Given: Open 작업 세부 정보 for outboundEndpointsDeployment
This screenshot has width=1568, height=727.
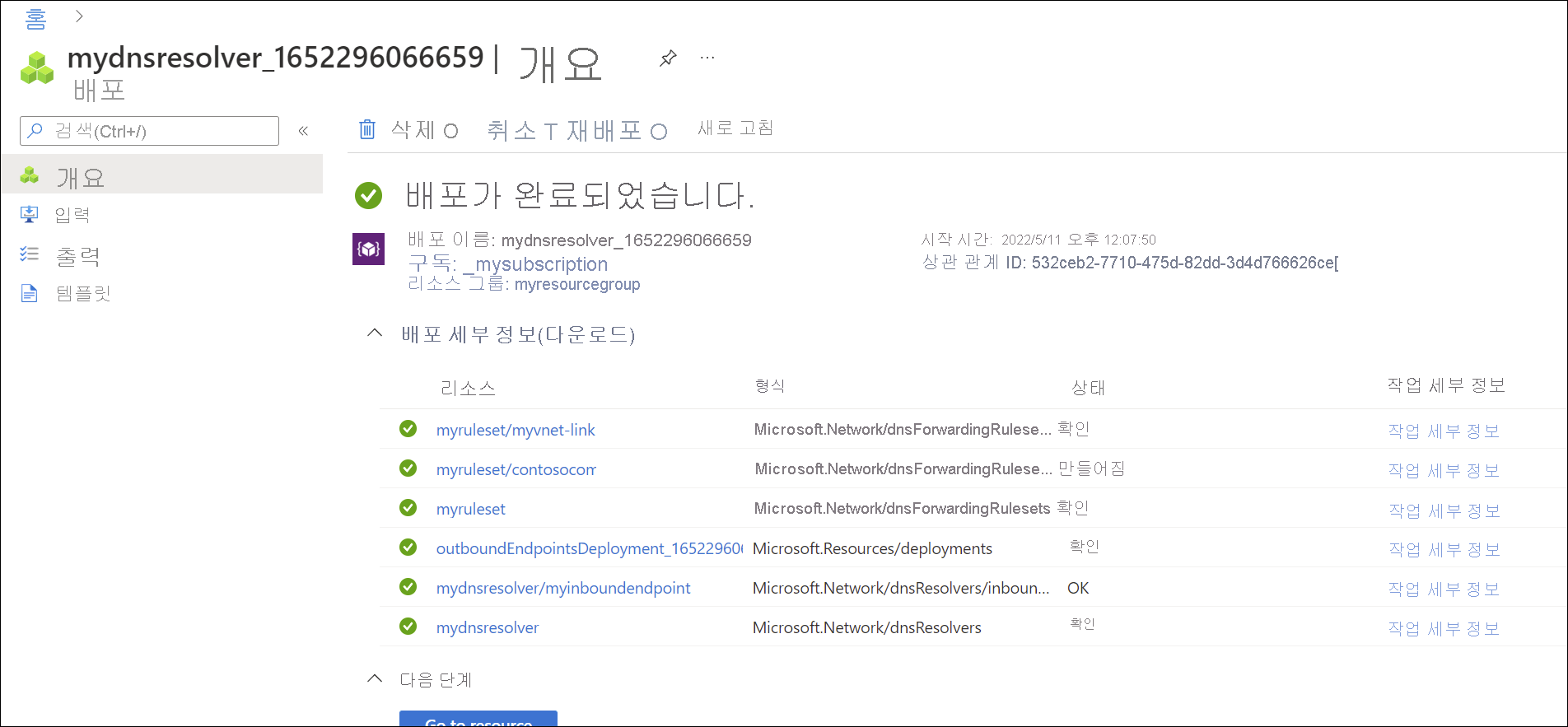Looking at the screenshot, I should [1444, 549].
